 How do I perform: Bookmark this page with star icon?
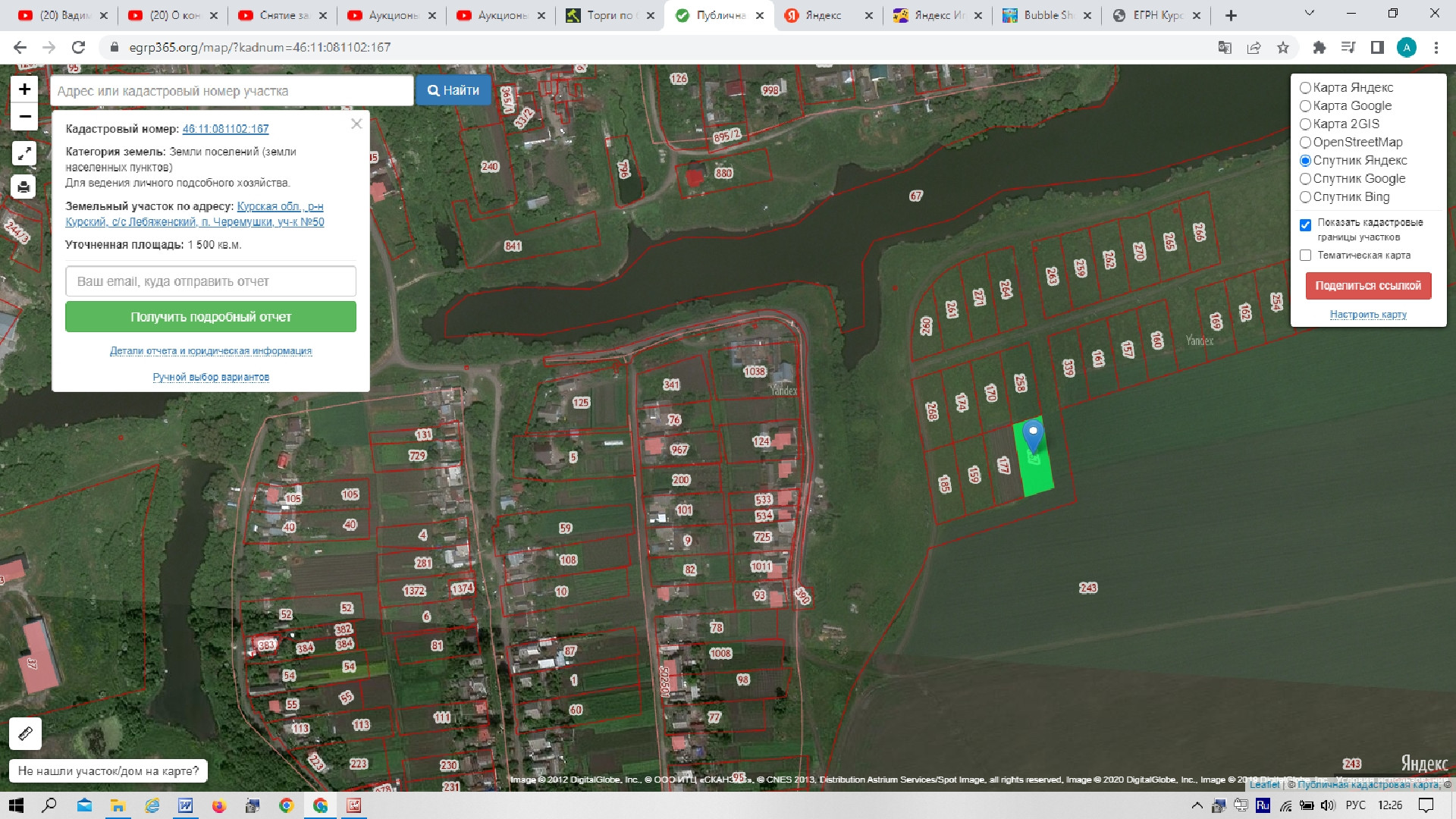pyautogui.click(x=1282, y=48)
